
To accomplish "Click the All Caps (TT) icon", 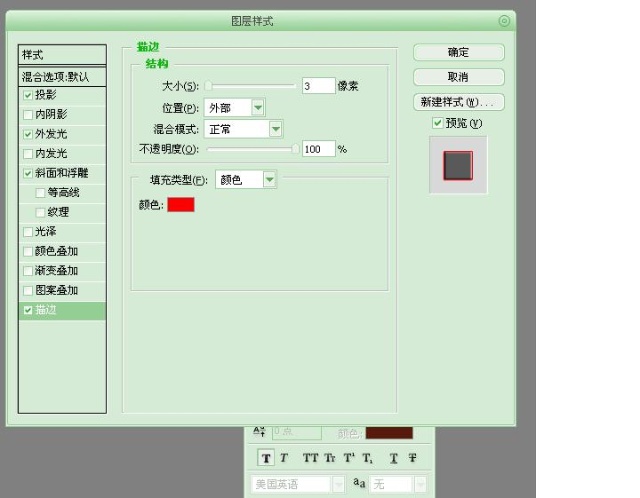I will pyautogui.click(x=310, y=458).
